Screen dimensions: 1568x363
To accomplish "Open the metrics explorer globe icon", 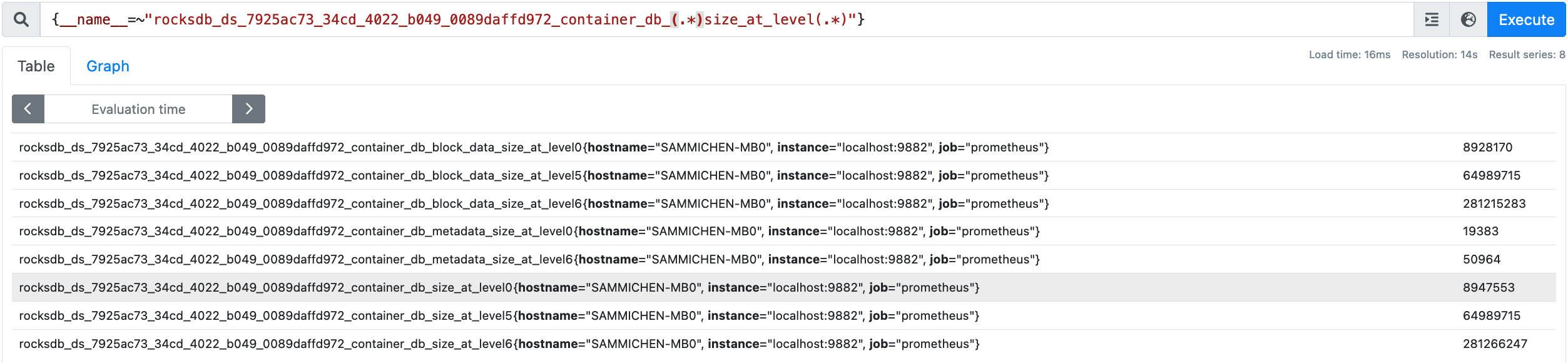I will coord(1469,19).
